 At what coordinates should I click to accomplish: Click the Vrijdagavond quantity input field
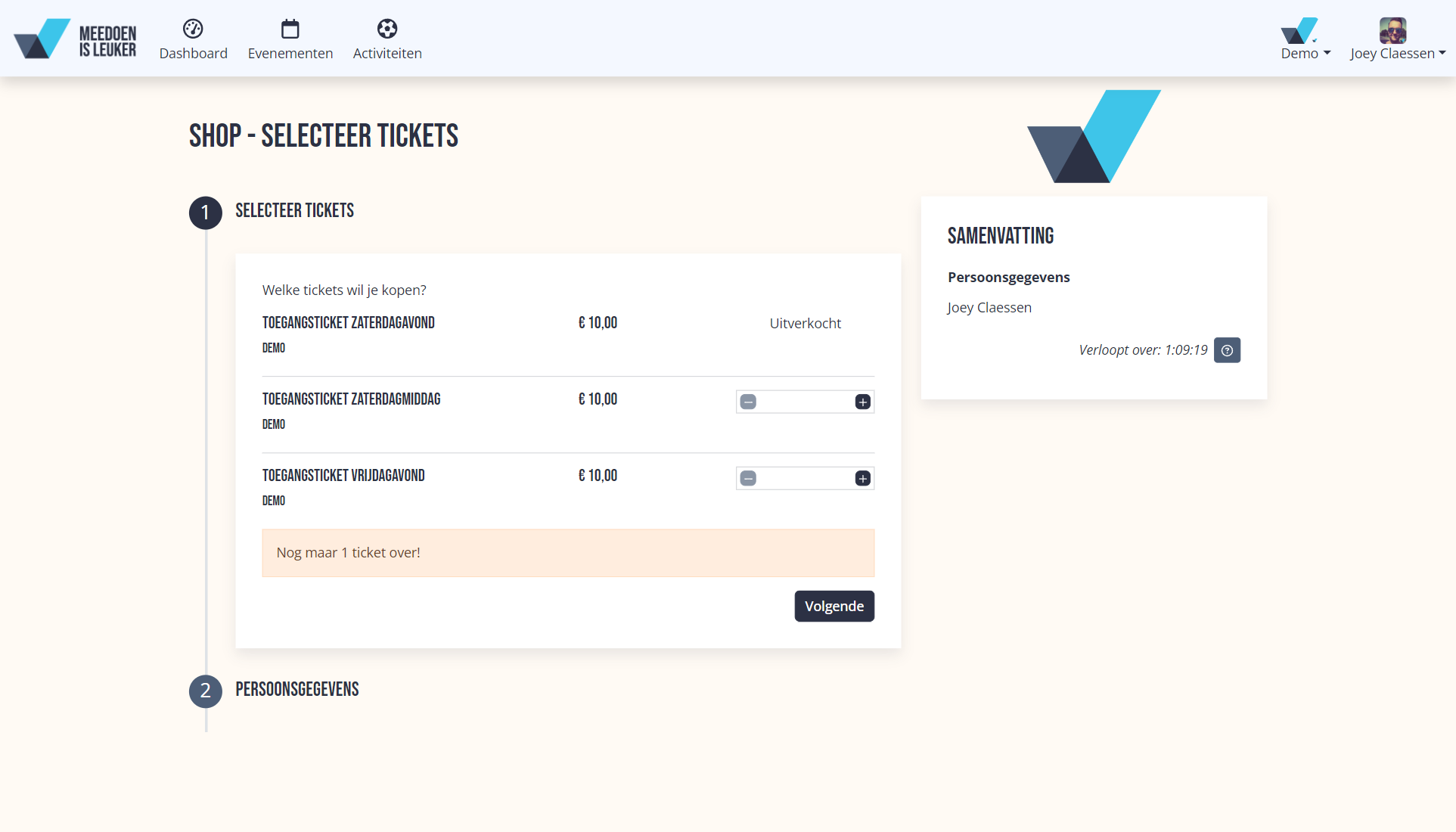(x=805, y=478)
